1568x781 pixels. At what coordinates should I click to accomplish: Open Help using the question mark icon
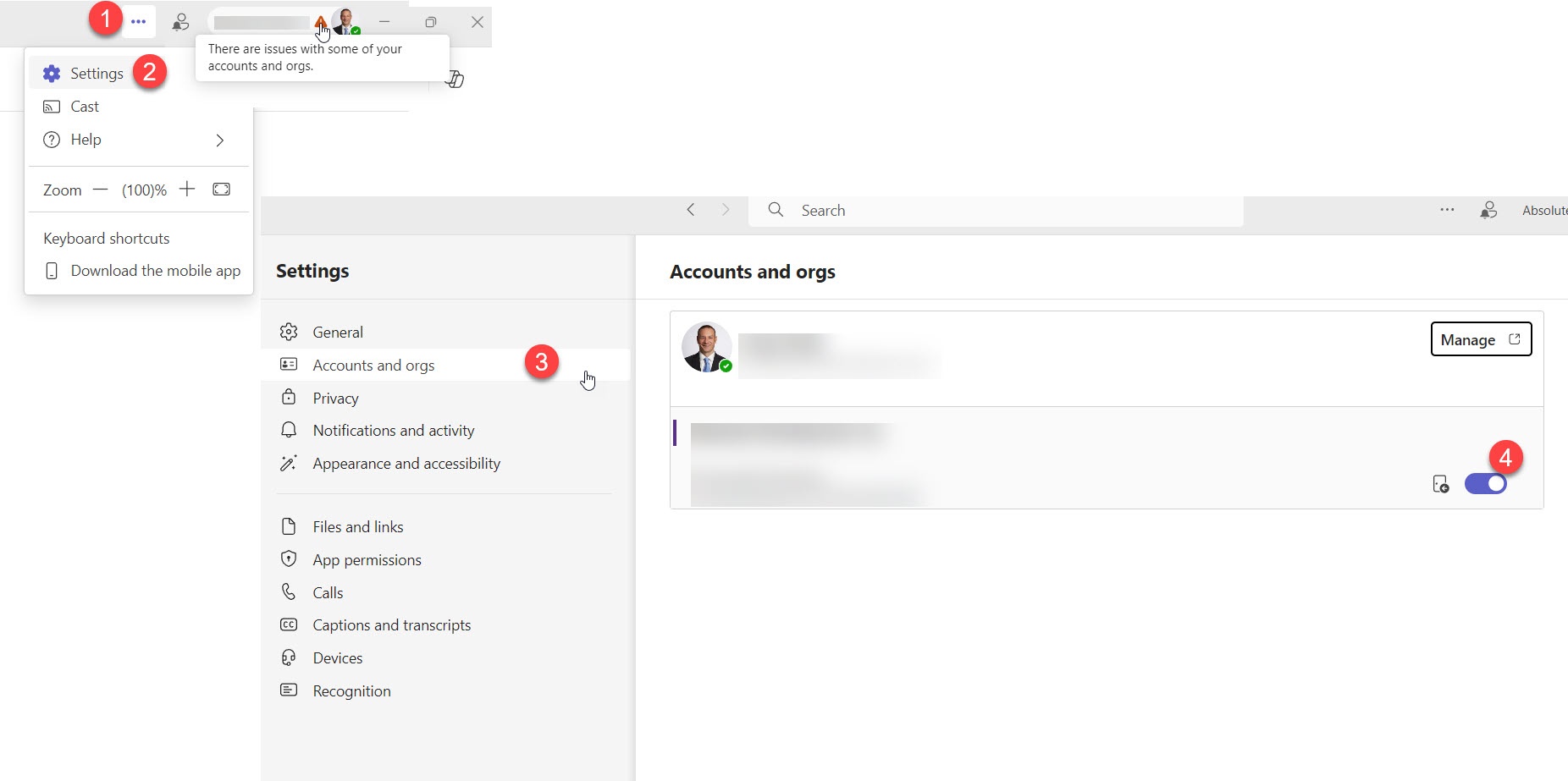[52, 140]
